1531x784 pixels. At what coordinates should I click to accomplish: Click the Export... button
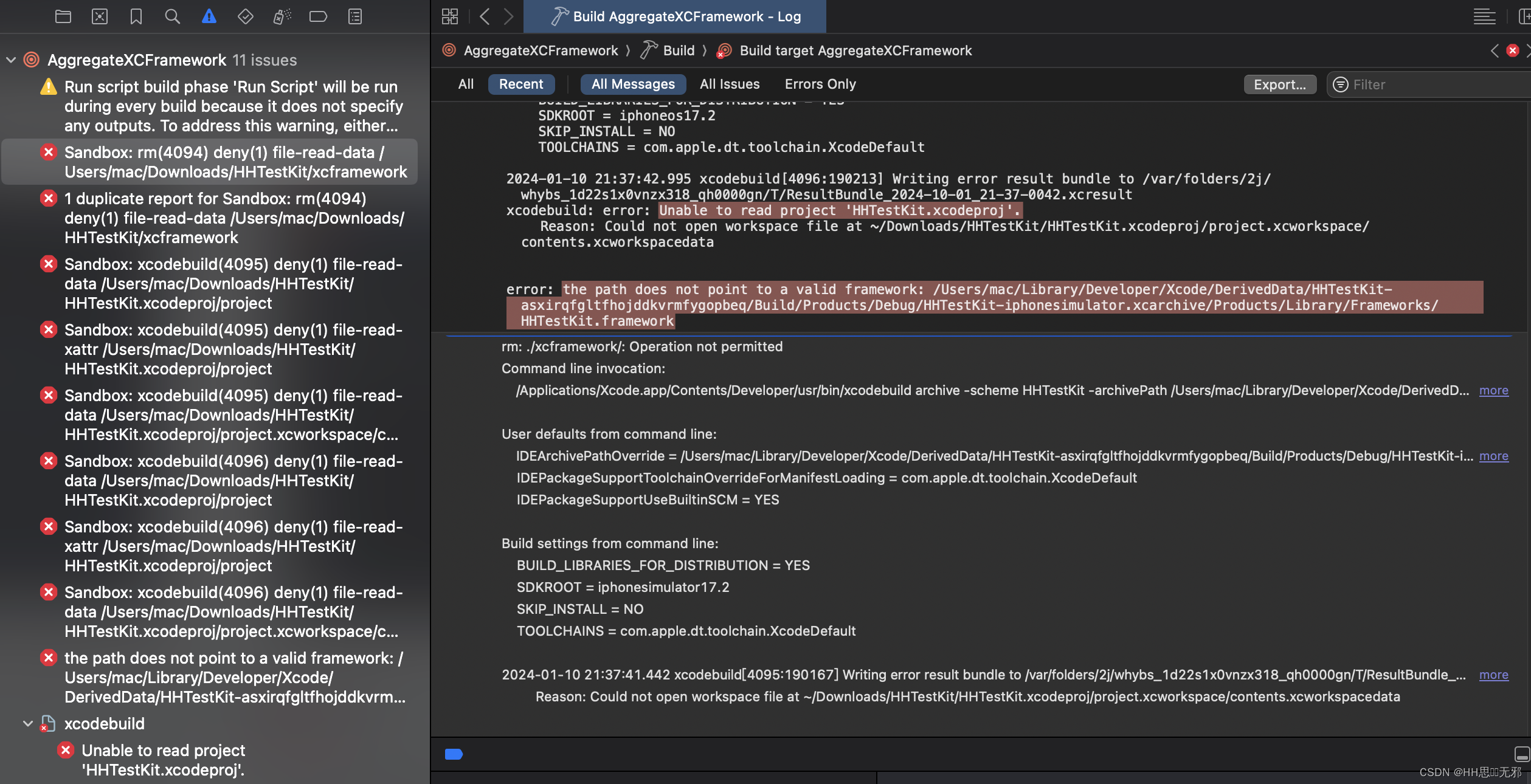click(1280, 84)
